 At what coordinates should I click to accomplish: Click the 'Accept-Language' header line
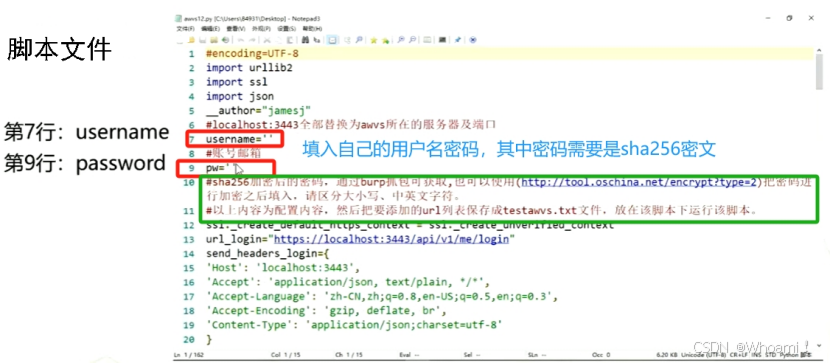382,296
